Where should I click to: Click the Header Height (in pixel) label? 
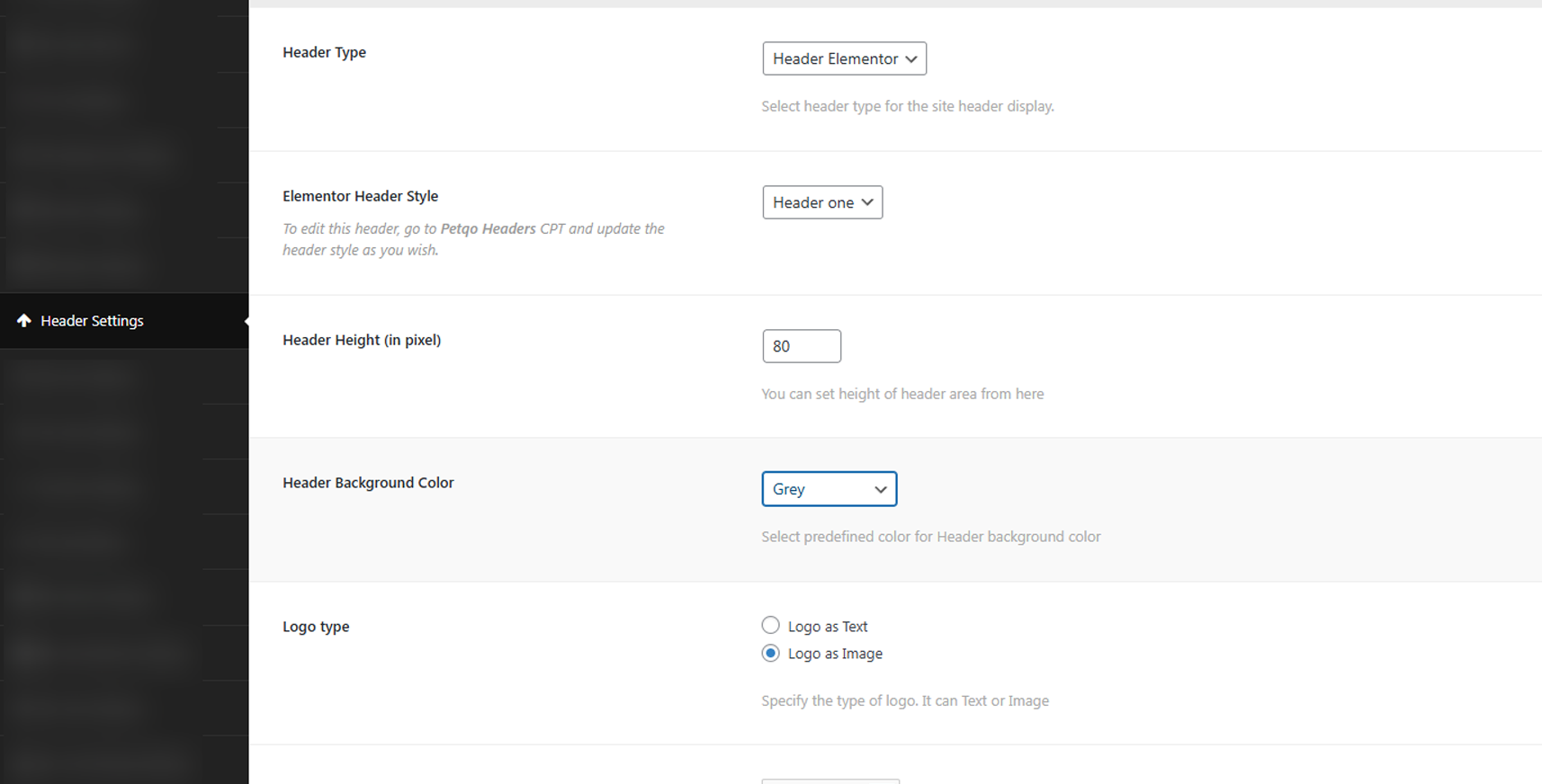point(362,340)
